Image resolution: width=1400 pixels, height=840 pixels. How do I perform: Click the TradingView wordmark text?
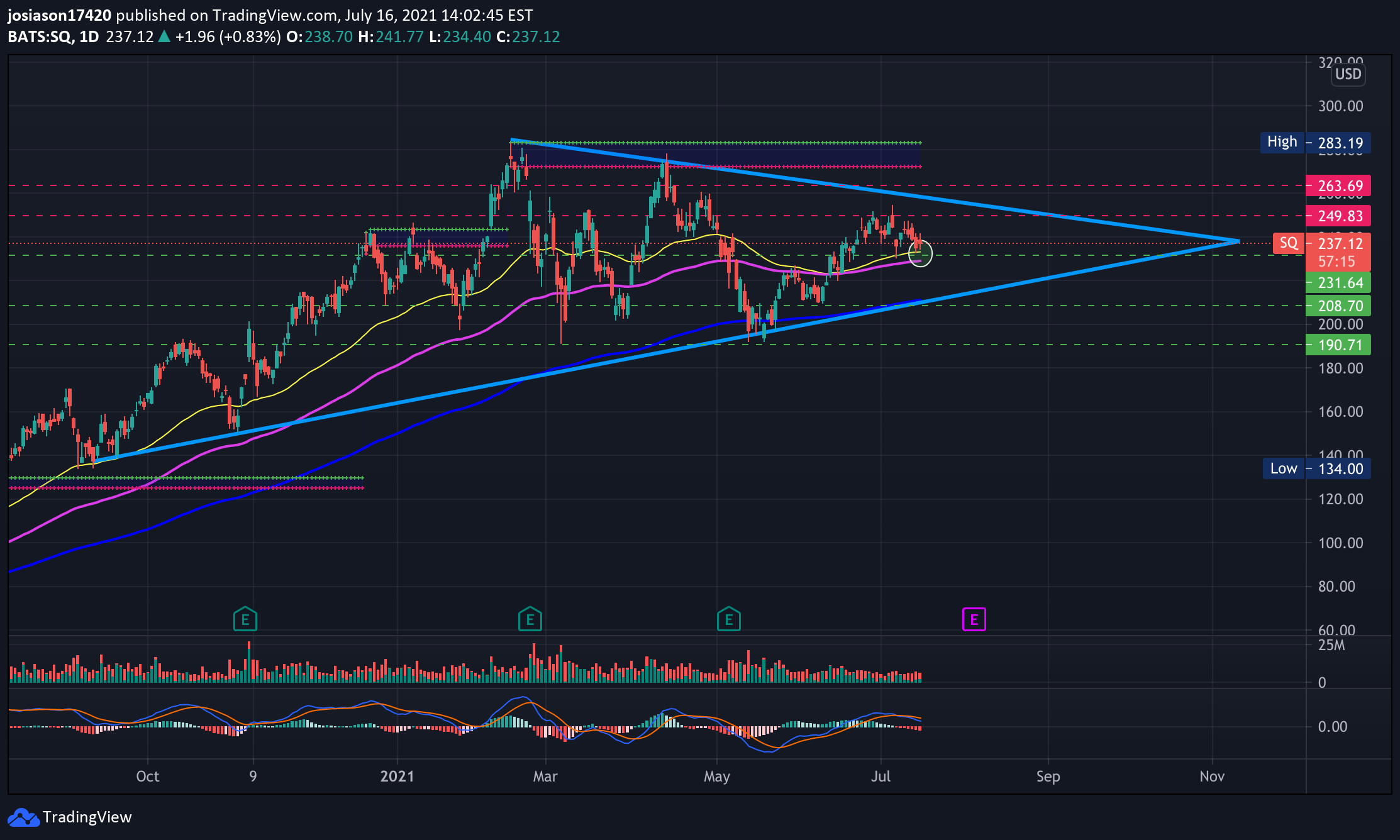87,817
